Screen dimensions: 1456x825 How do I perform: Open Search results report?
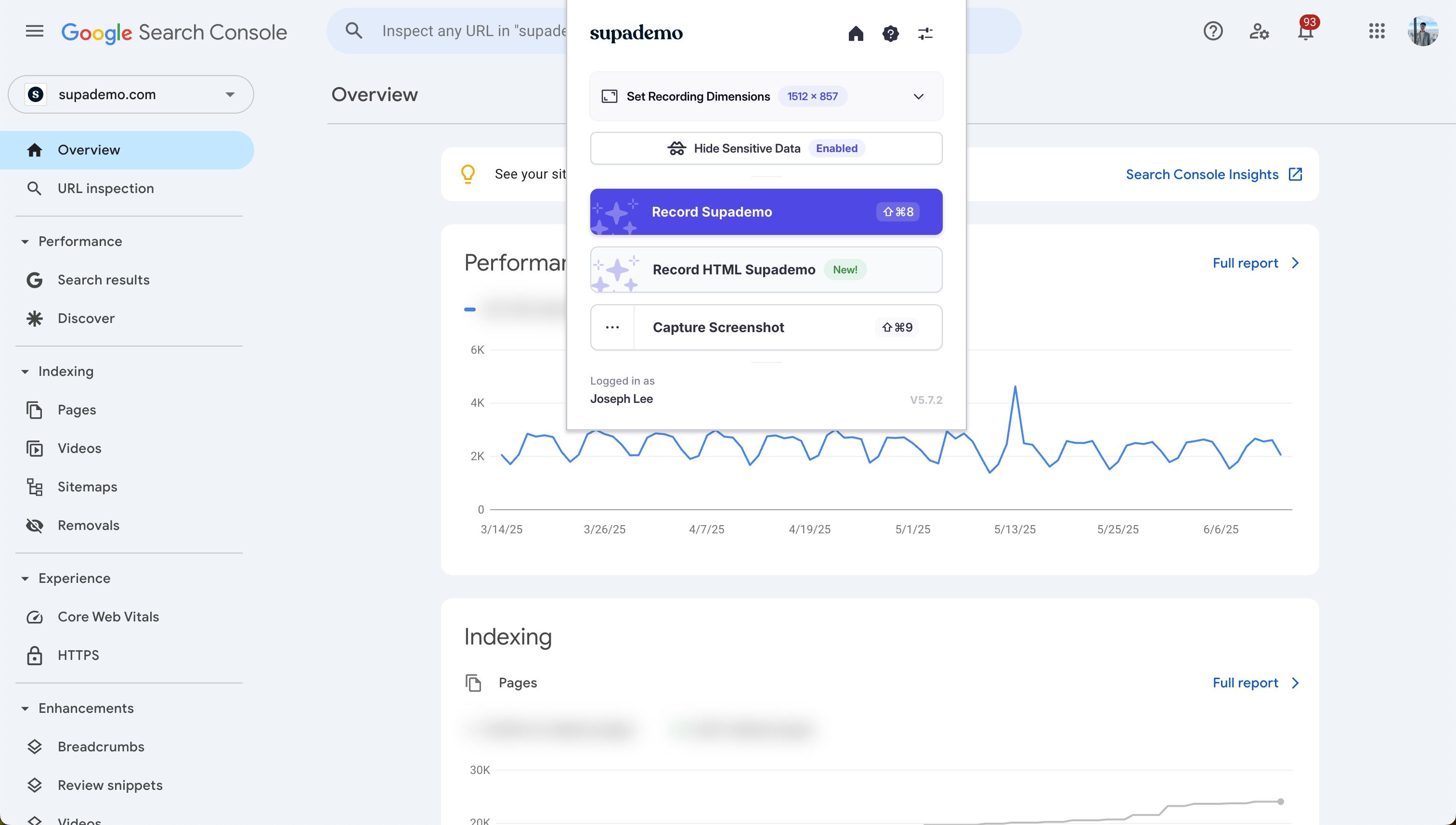(x=127, y=280)
